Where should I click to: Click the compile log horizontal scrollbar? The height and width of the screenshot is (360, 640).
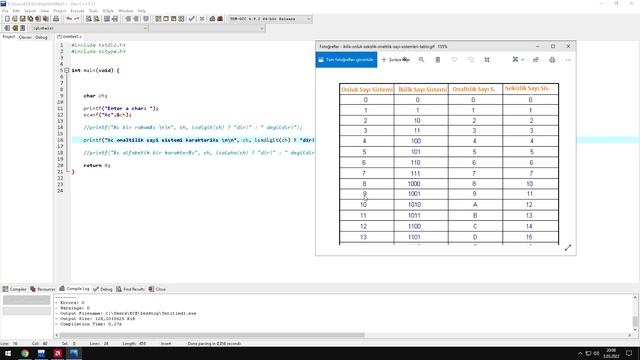[x=212, y=336]
